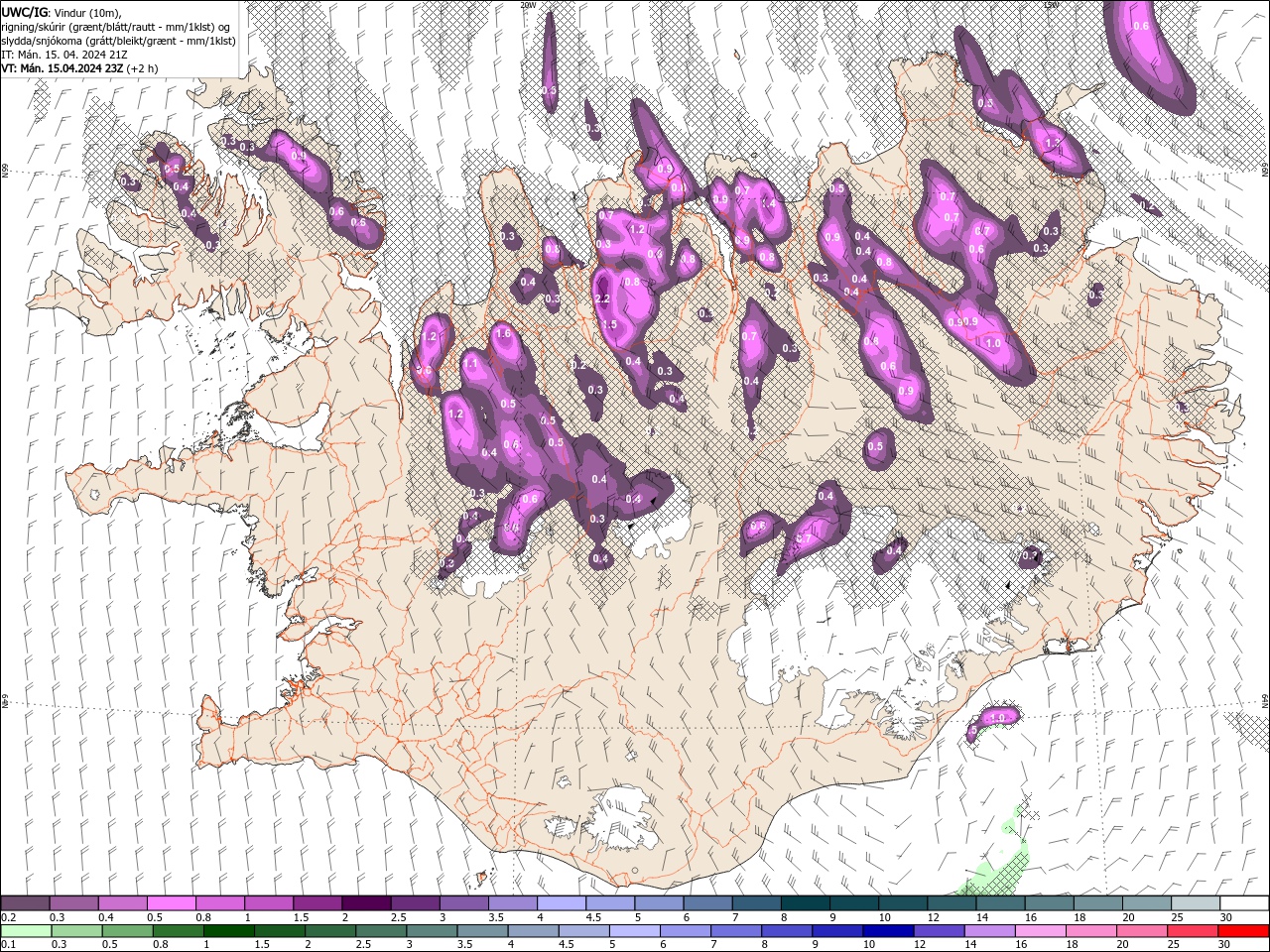Select the white 25–30 upper legend swatch
The image size is (1270, 952).
pos(1196,903)
